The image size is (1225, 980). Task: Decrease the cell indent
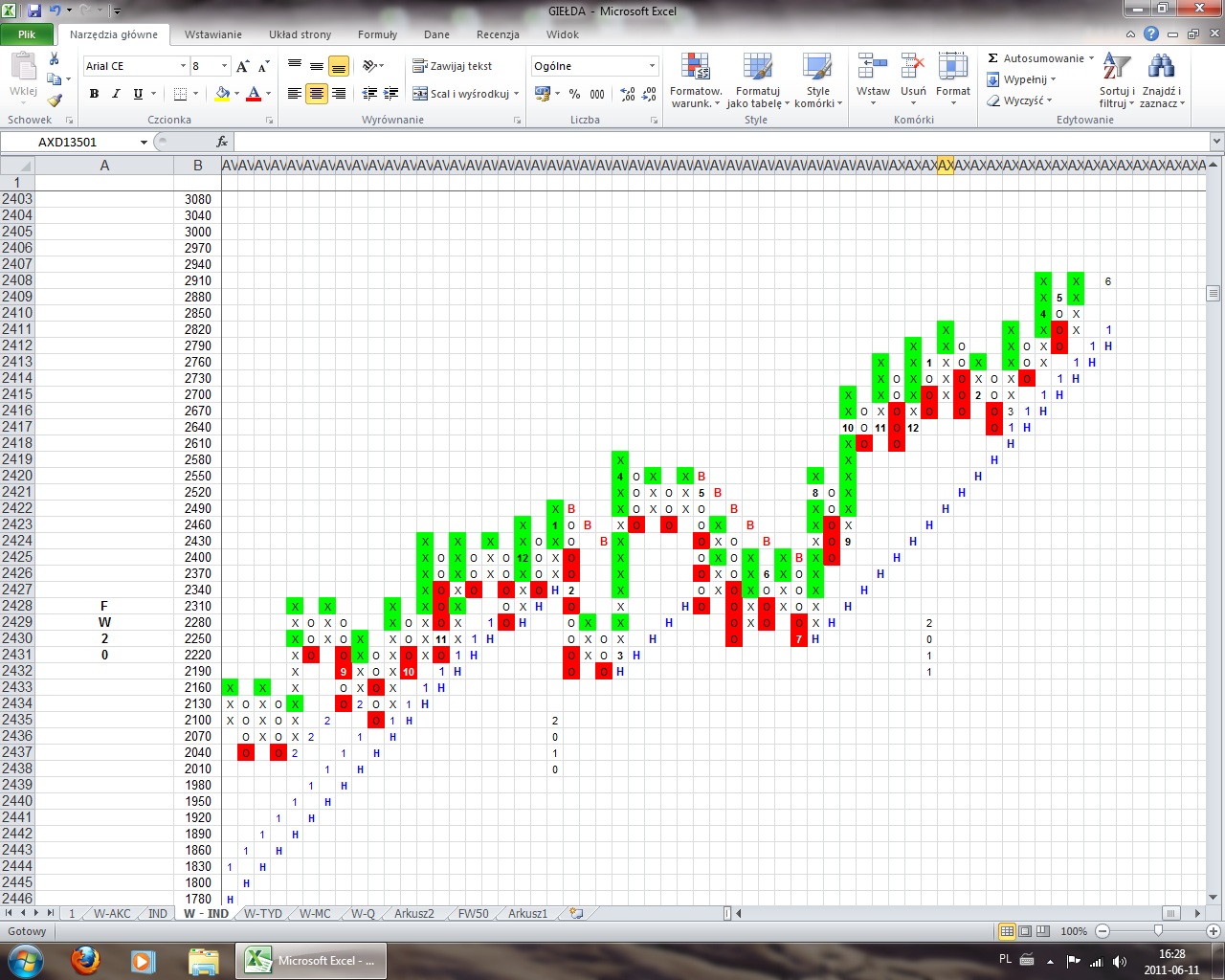tap(370, 94)
